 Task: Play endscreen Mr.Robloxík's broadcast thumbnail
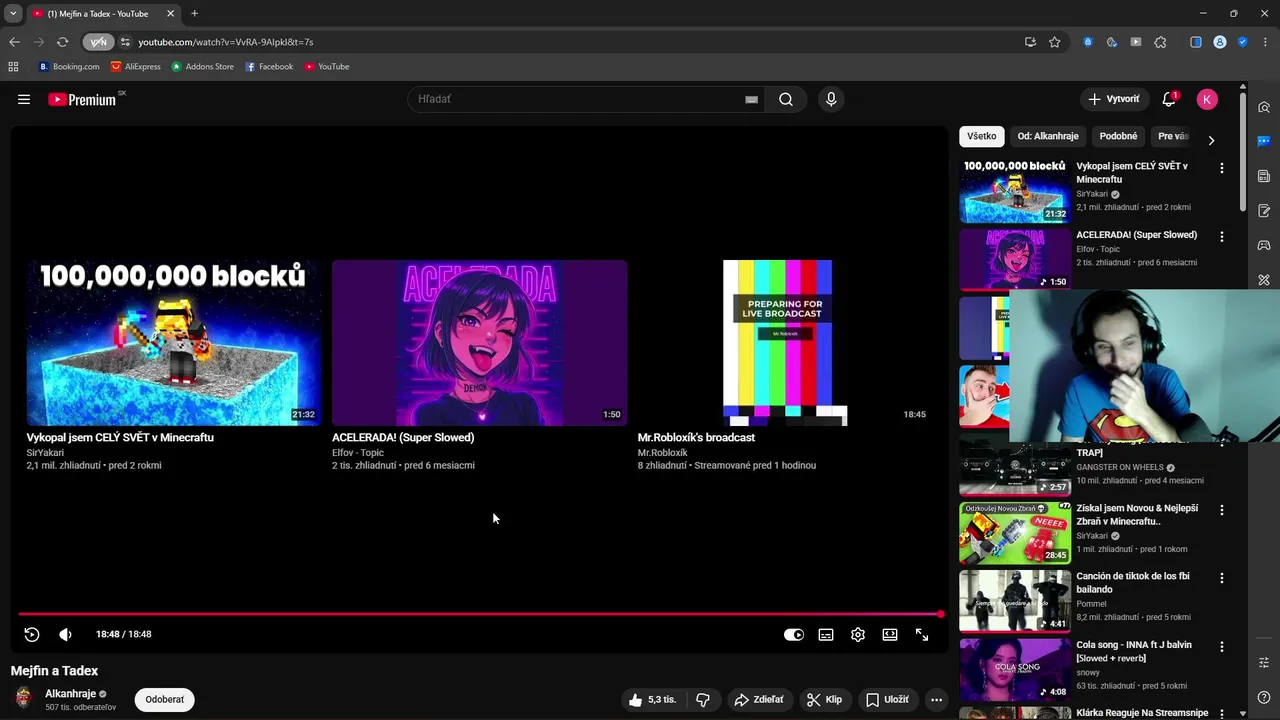tap(785, 343)
